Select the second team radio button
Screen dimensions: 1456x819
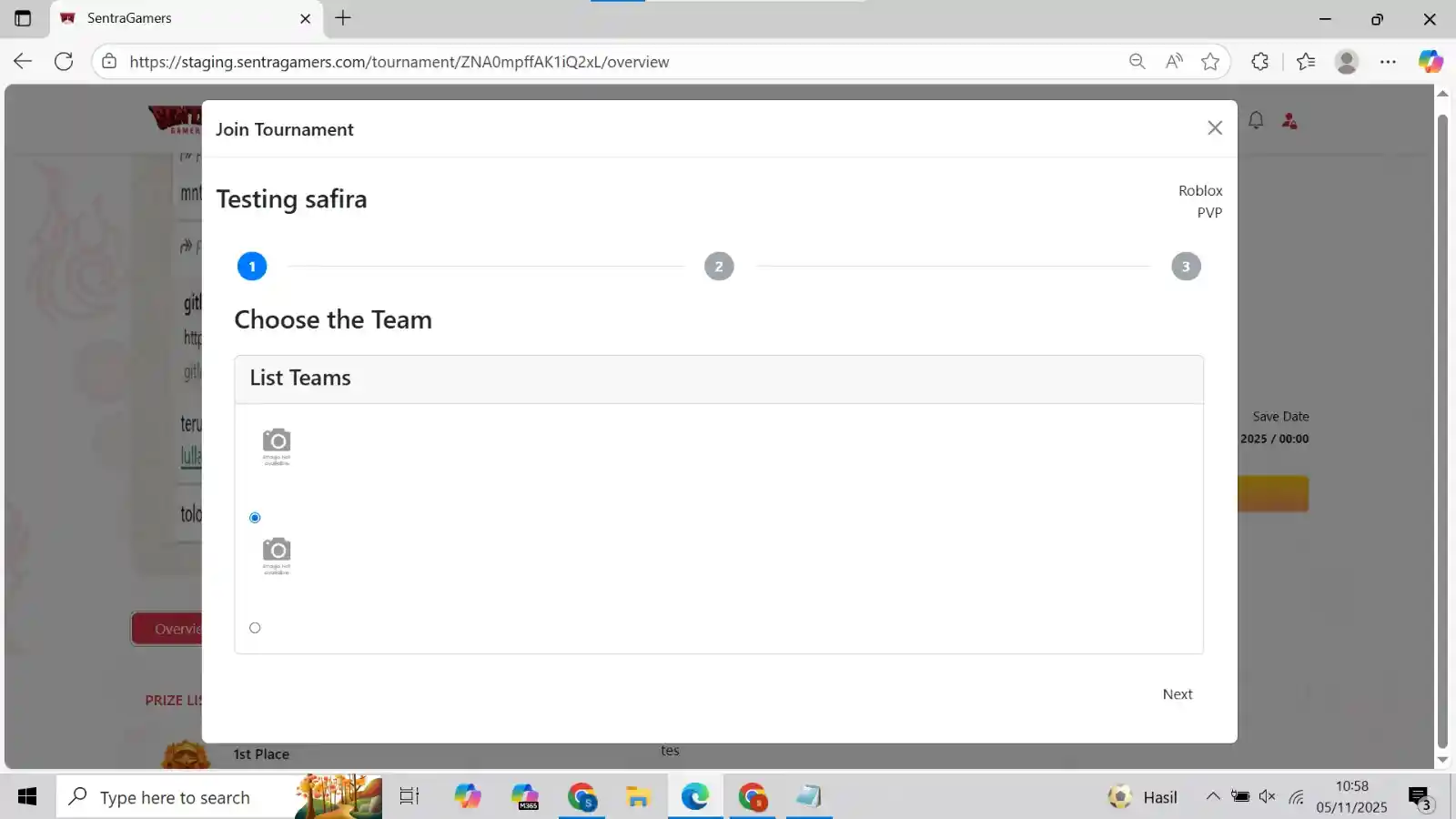tap(255, 628)
